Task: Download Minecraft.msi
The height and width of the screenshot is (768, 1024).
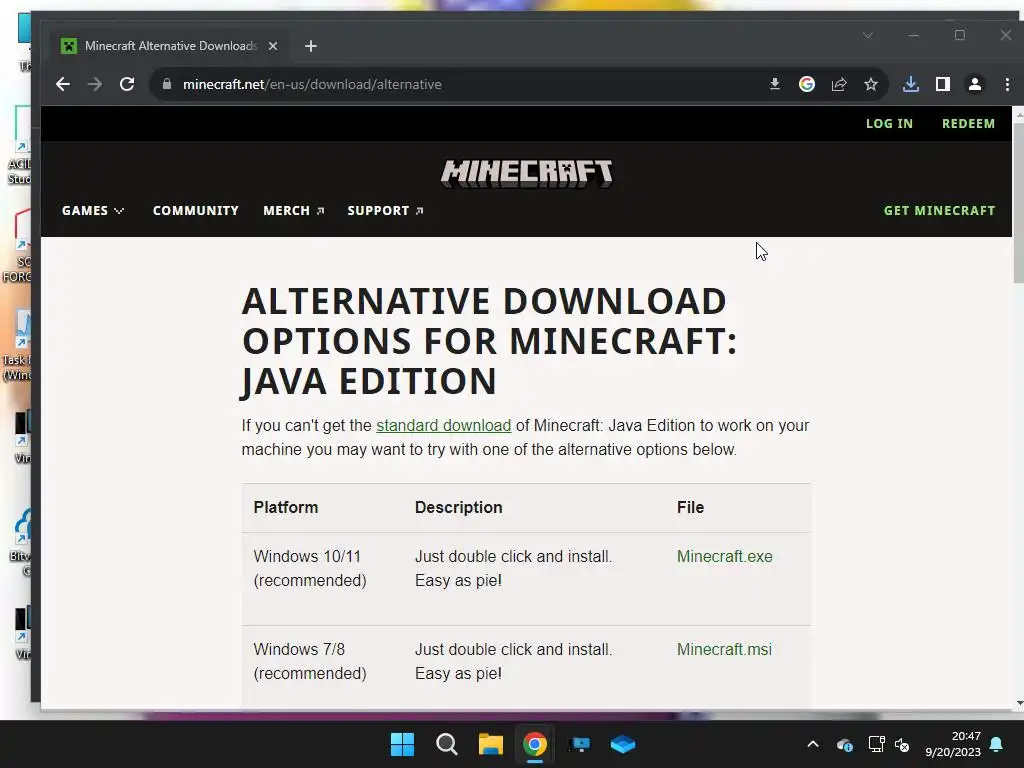Action: pos(724,649)
